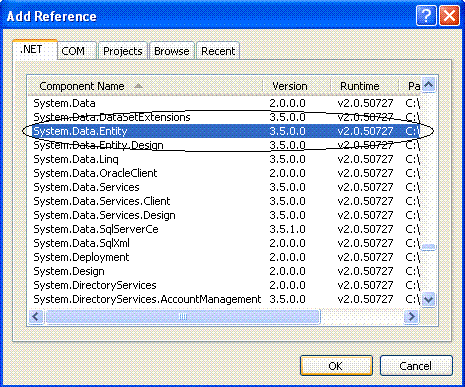Switch to the COM tab

point(77,51)
